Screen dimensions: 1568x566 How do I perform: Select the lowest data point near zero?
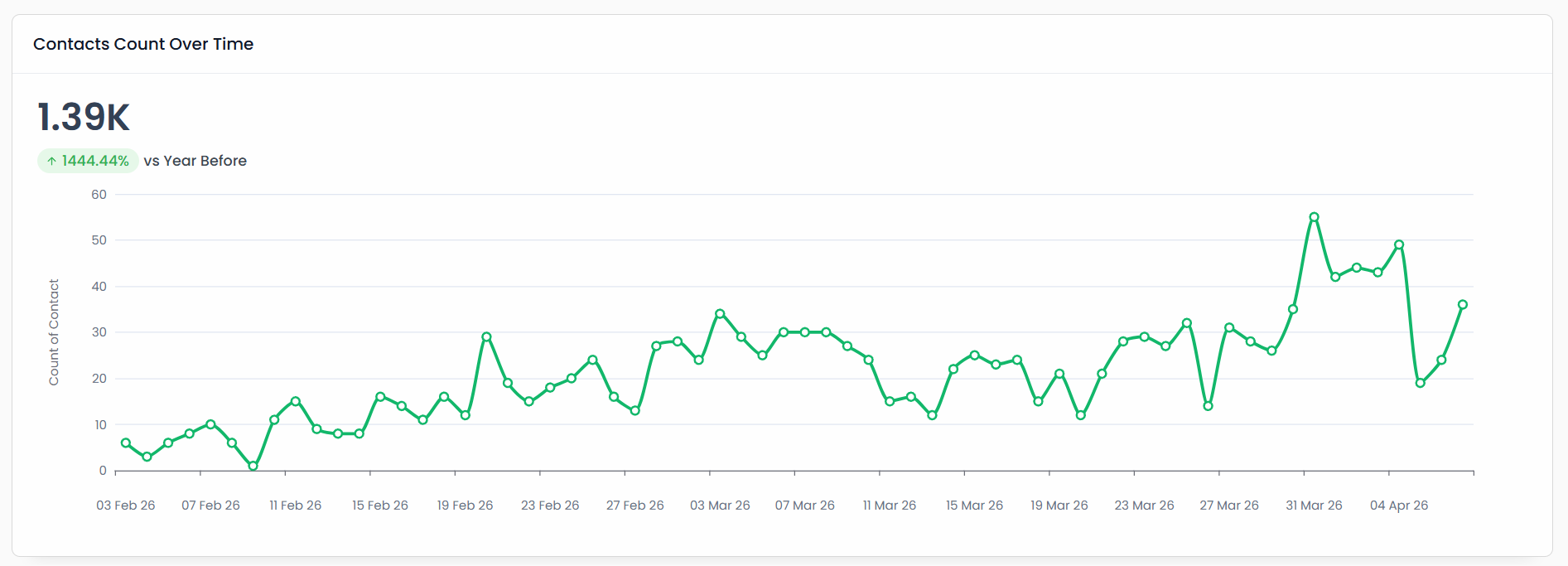[253, 466]
